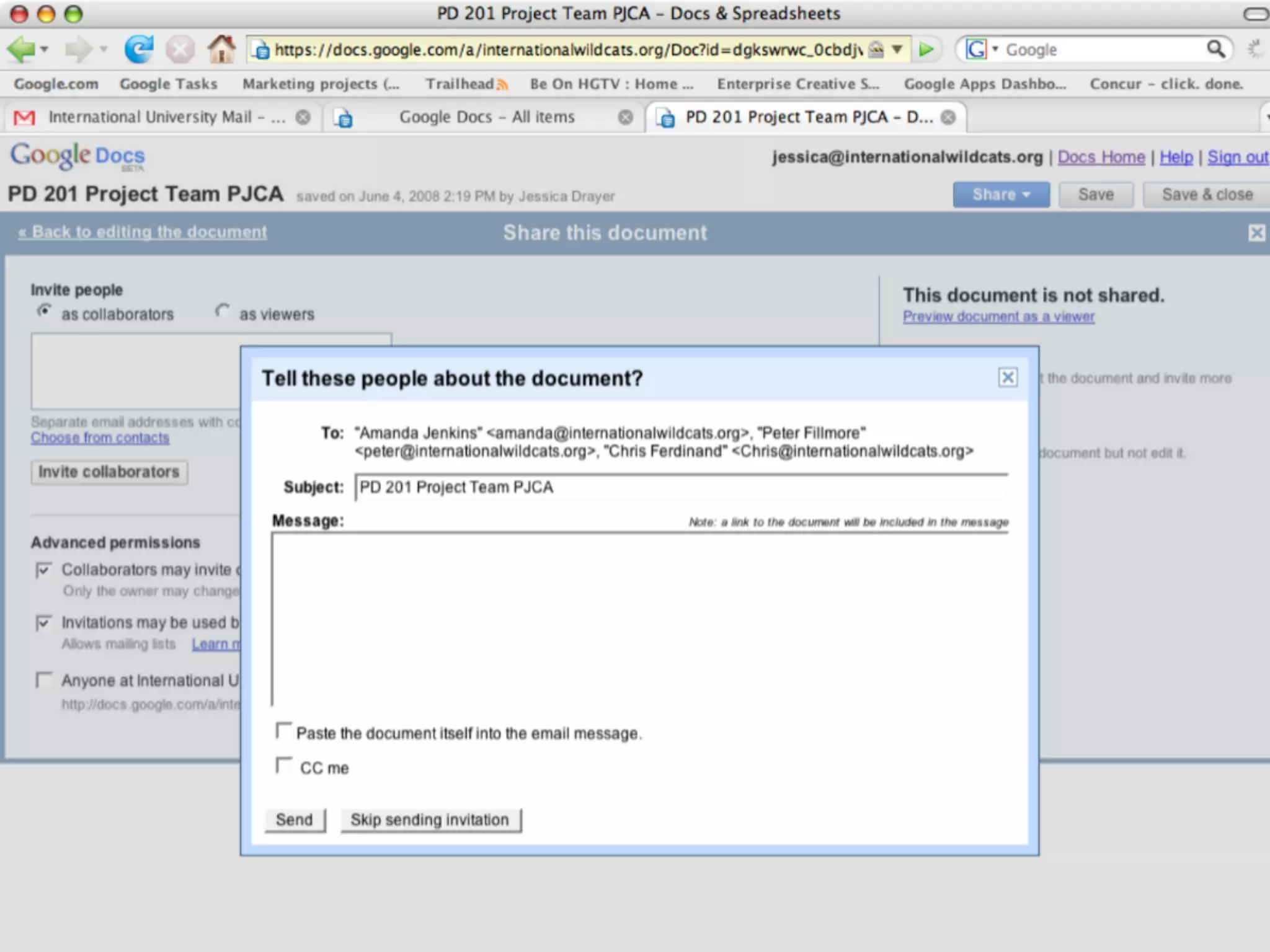Screen dimensions: 1270x952
Task: Check the CC me checkbox
Action: click(283, 766)
